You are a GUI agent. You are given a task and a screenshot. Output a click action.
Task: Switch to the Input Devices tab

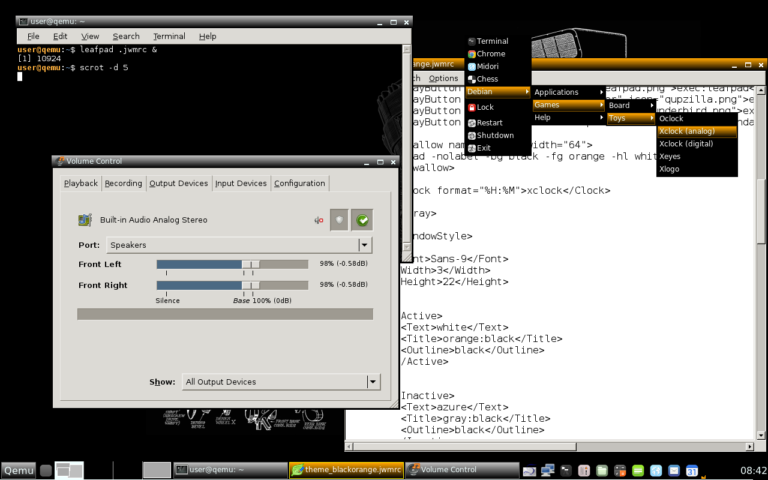click(241, 183)
